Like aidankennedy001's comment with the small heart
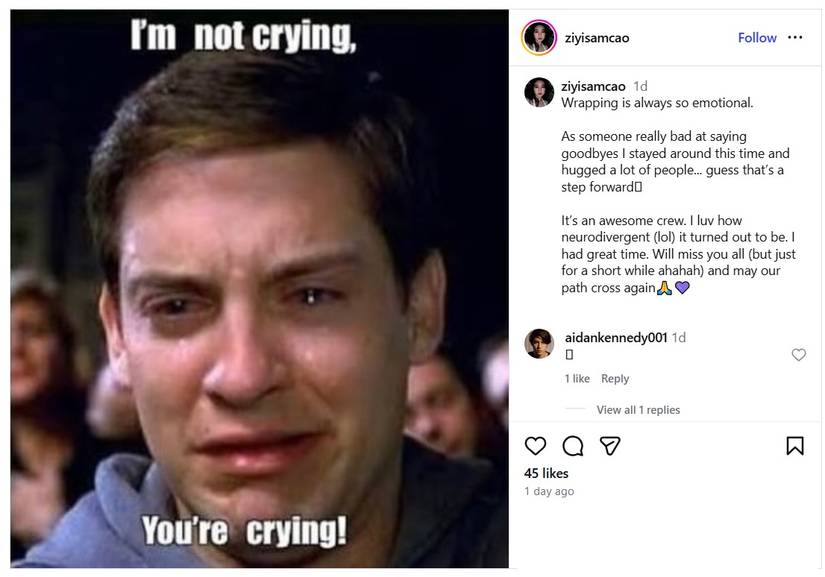Screen dimensions: 825x577 [x=799, y=355]
